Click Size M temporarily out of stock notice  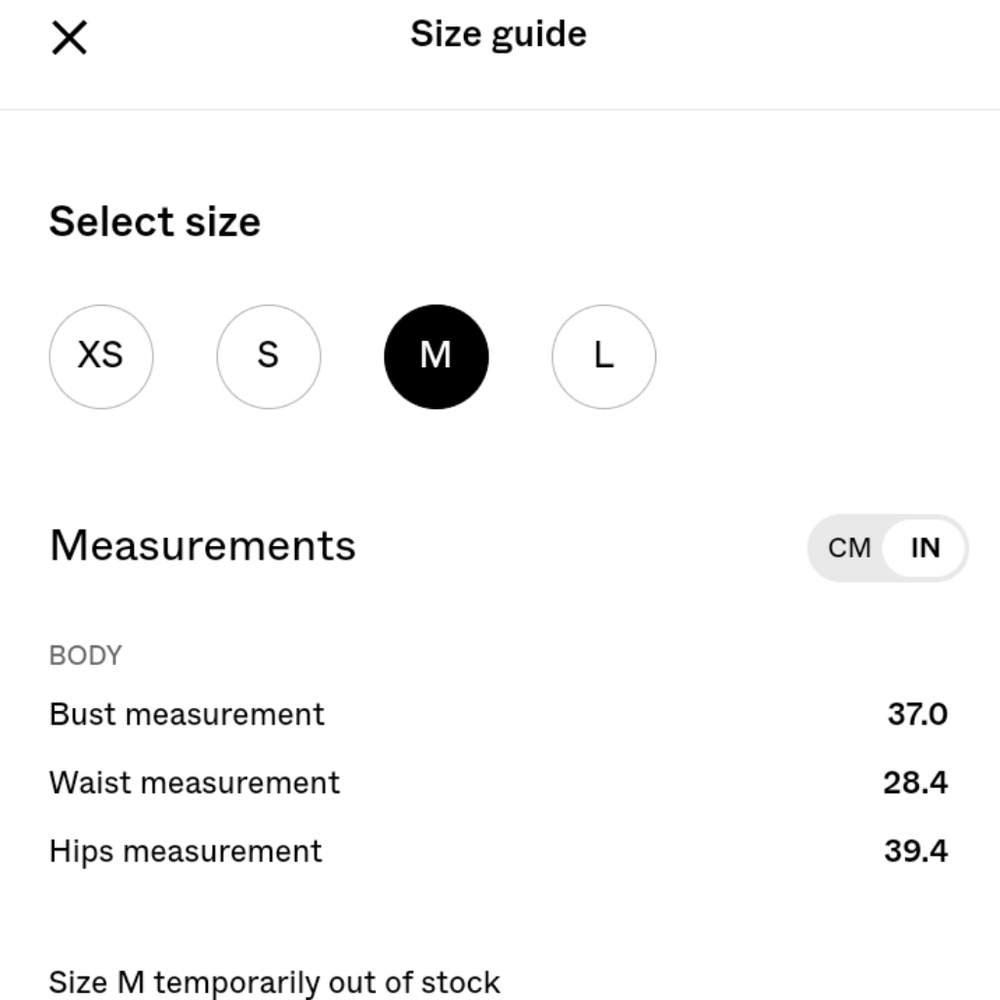click(274, 983)
